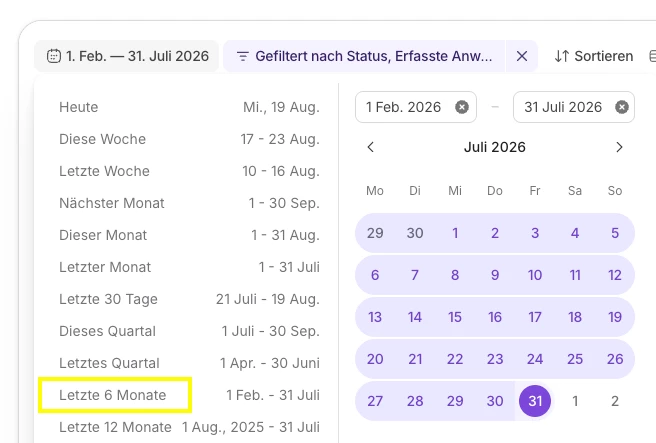Viewport: 656px width, 443px height.
Task: Click the Juli 2026 month header
Action: tap(495, 147)
